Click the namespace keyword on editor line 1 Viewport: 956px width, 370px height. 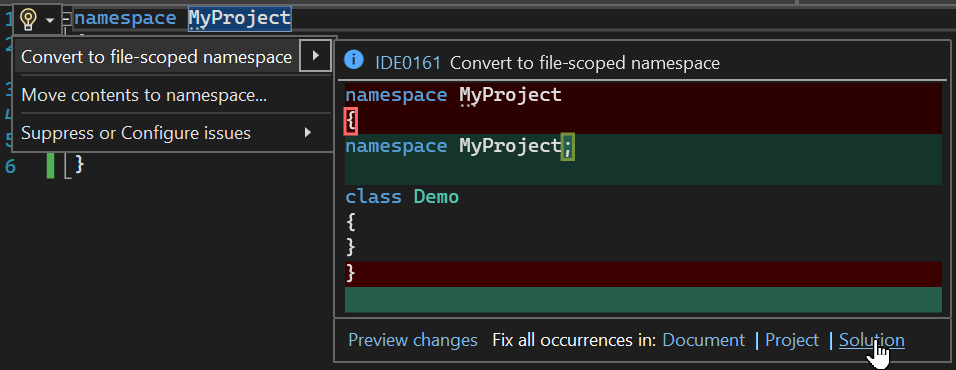point(125,18)
